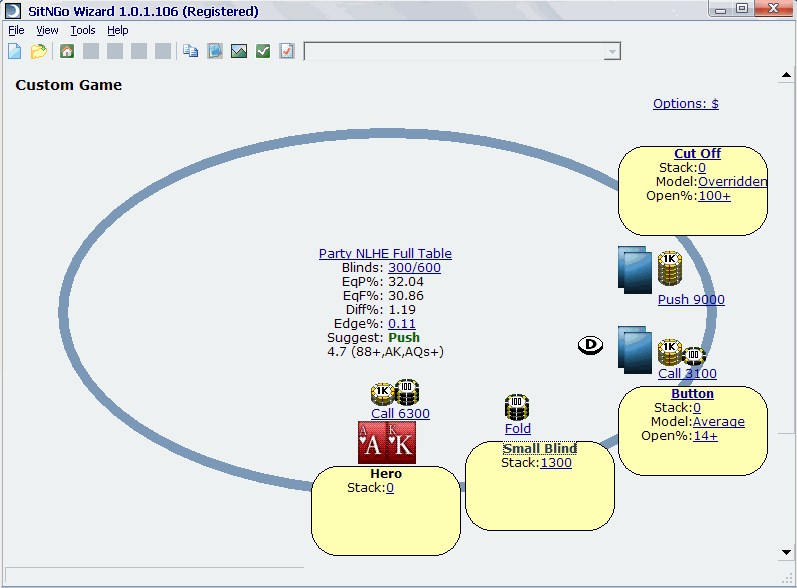Click the landscape image toolbar icon
The image size is (797, 588).
tap(239, 51)
